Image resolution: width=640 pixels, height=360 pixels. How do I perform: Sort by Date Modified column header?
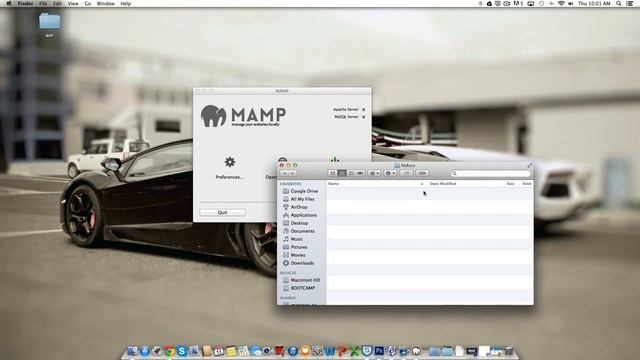[x=443, y=184]
